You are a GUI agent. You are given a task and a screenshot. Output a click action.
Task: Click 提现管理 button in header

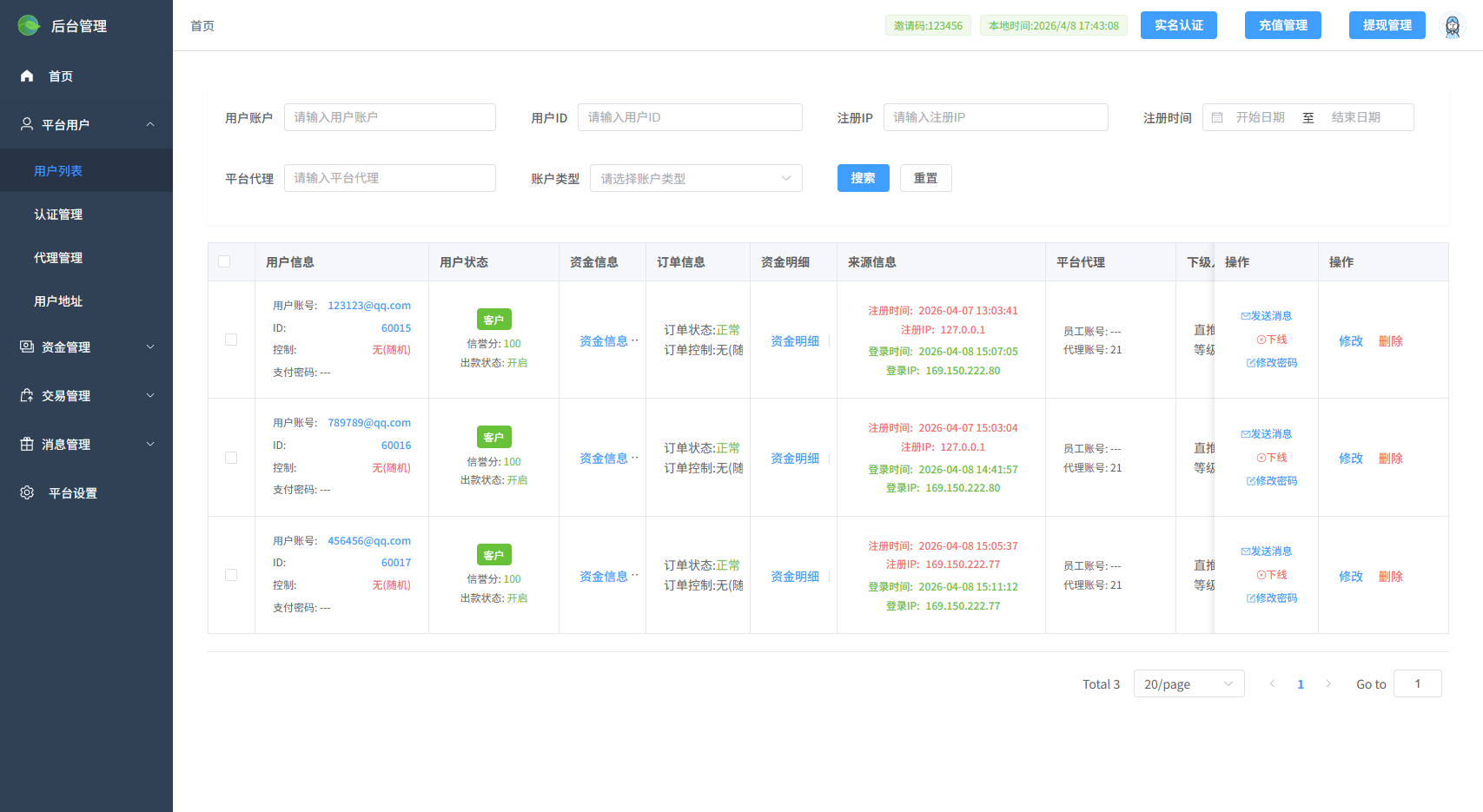(x=1387, y=25)
